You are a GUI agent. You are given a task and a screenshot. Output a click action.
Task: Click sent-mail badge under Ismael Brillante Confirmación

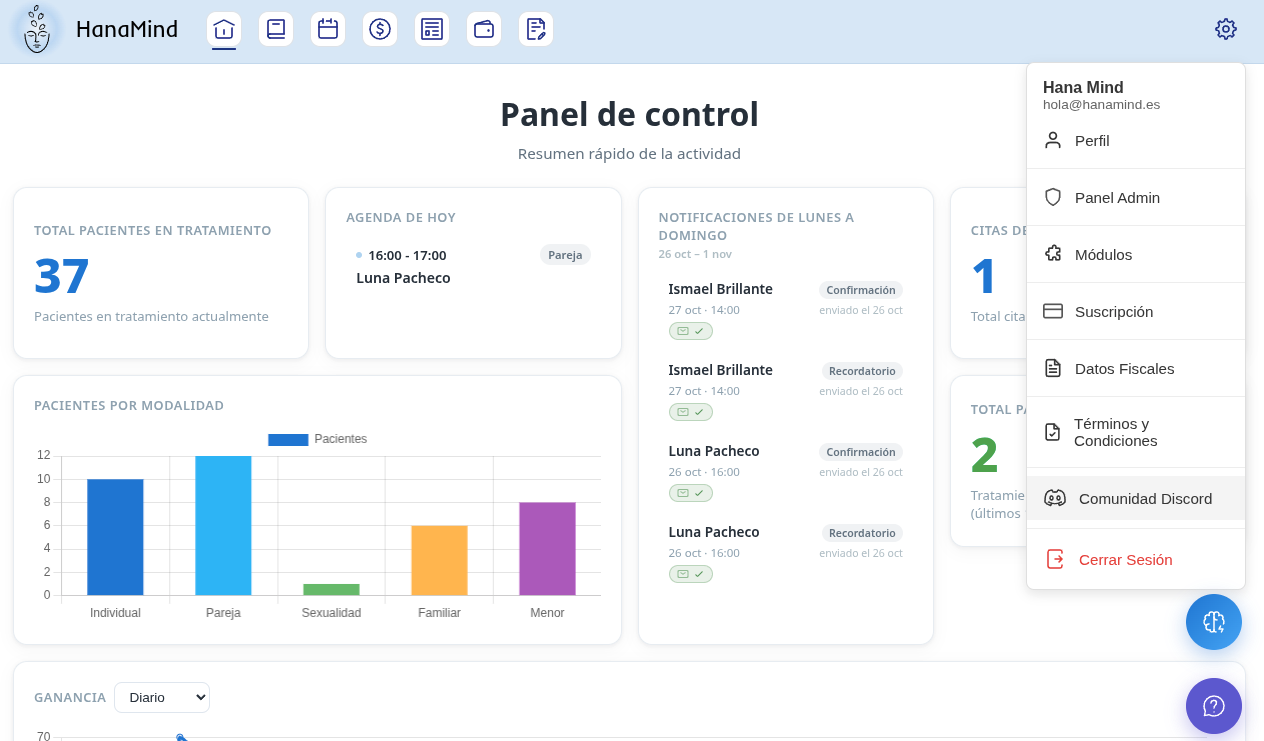pos(691,331)
